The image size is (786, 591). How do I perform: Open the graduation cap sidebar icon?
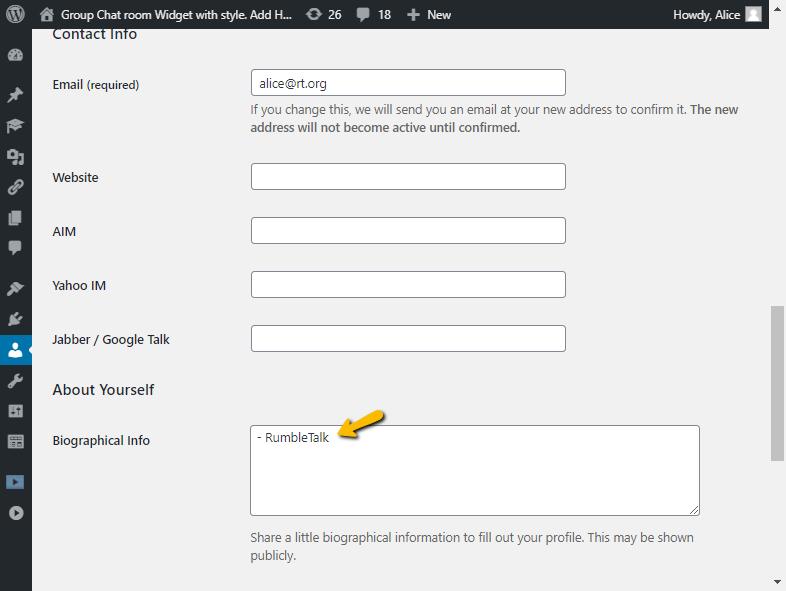pyautogui.click(x=16, y=125)
